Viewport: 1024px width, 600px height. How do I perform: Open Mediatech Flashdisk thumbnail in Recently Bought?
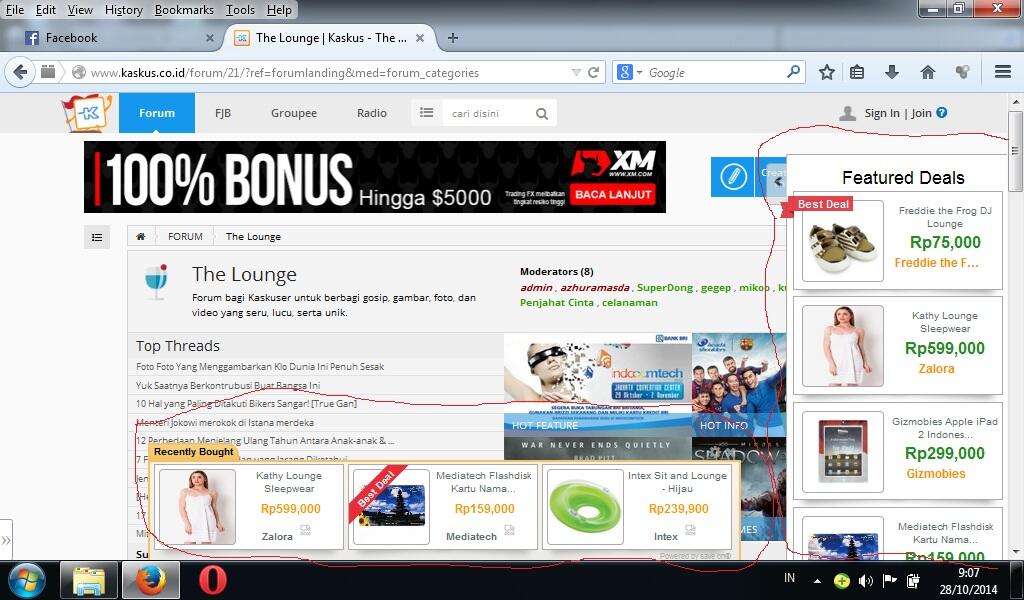click(x=391, y=507)
